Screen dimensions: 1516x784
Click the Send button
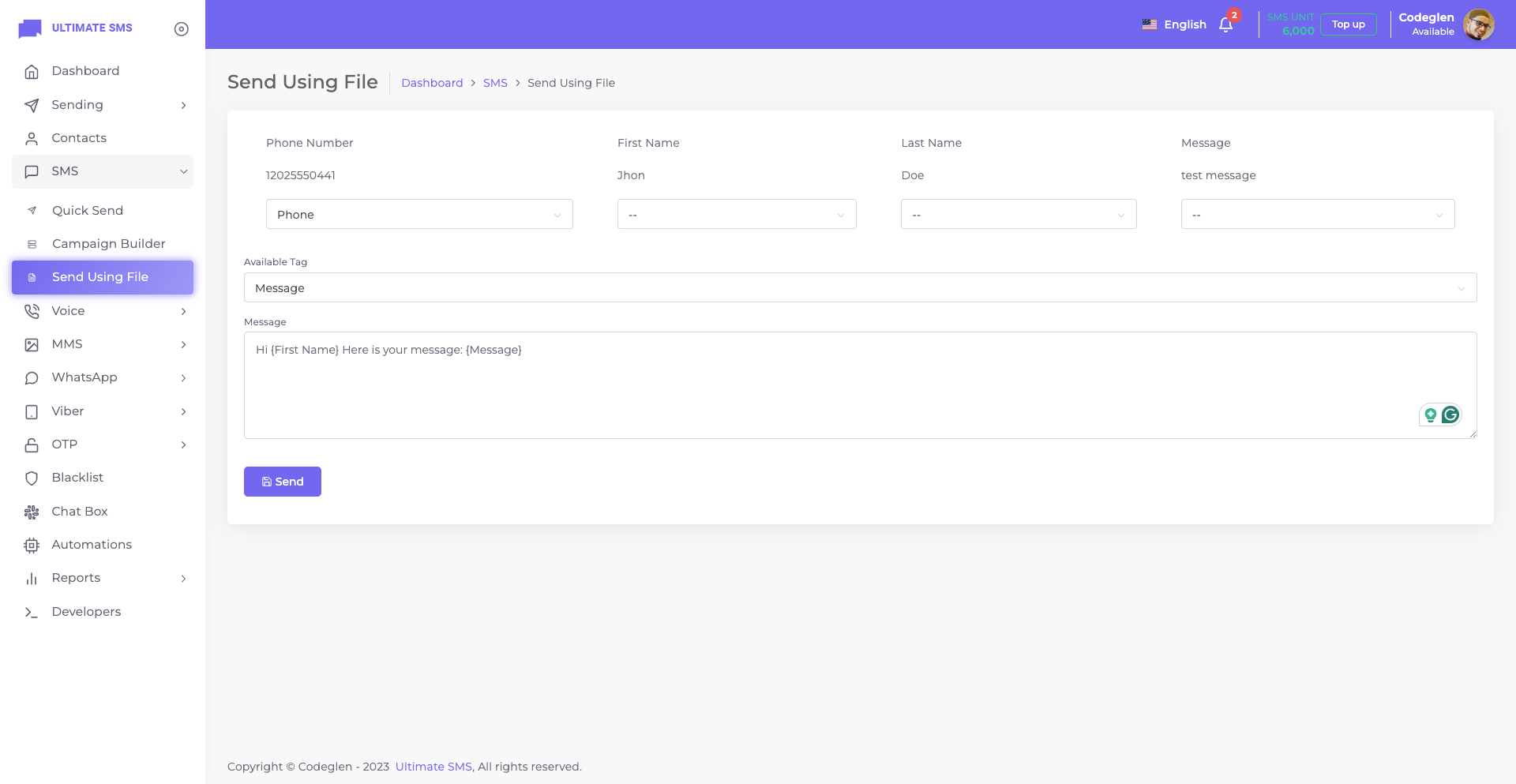pyautogui.click(x=283, y=482)
